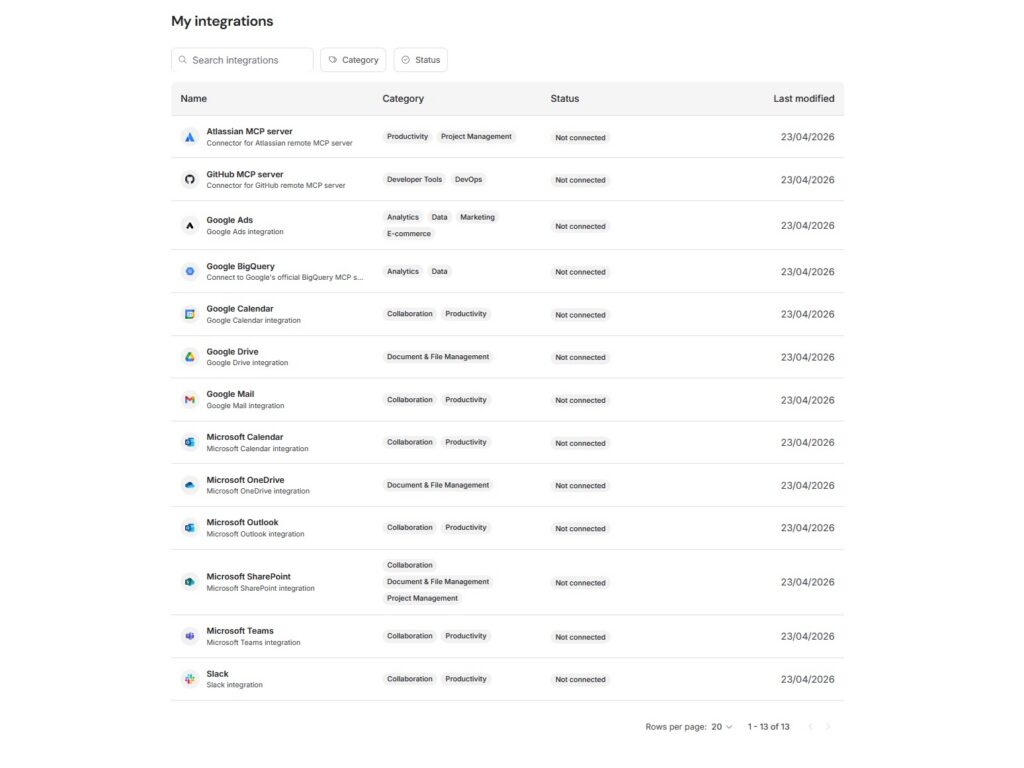
Task: Click the Microsoft OneDrive logo icon
Action: click(x=189, y=485)
